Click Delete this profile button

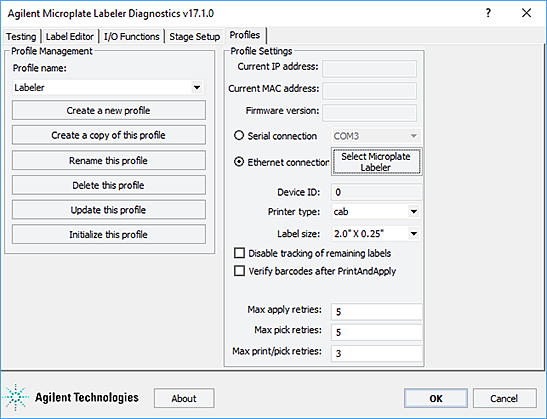coord(109,185)
